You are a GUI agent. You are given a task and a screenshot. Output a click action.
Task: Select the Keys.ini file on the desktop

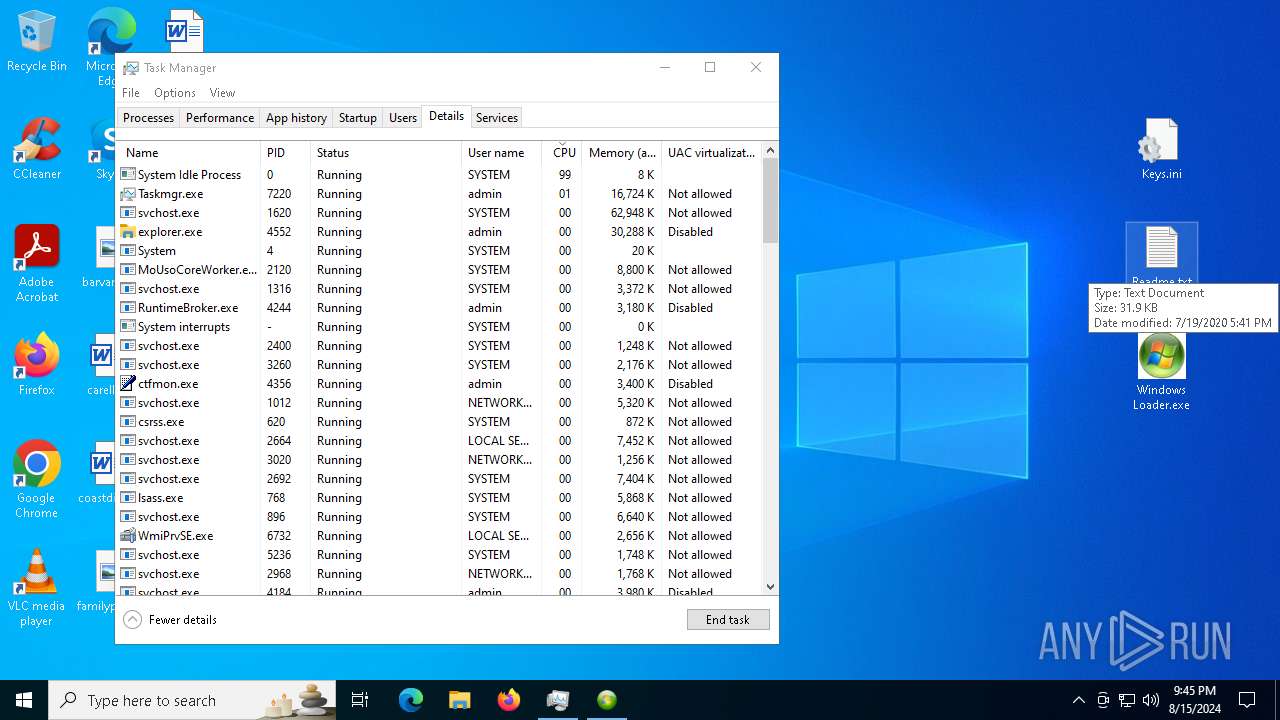pos(1161,148)
